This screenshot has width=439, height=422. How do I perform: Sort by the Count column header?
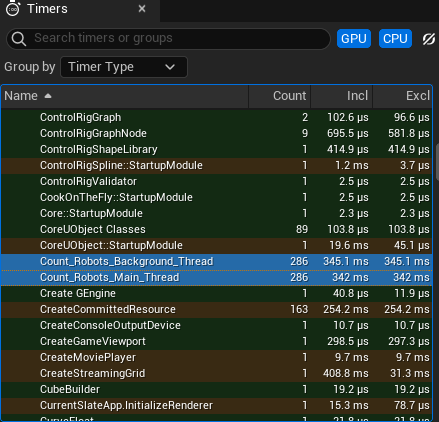[x=280, y=96]
